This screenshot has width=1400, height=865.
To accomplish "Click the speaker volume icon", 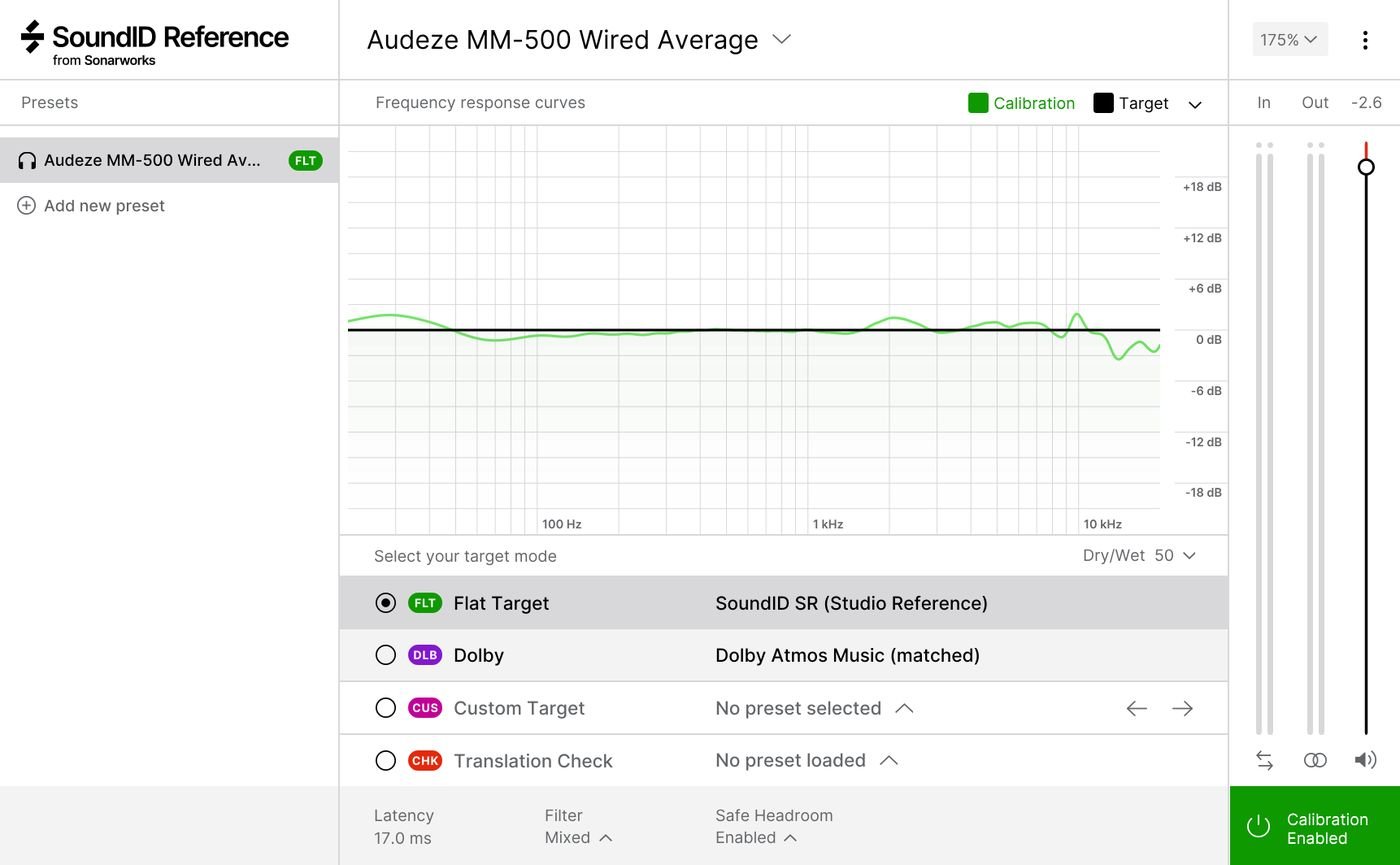I will click(1365, 760).
